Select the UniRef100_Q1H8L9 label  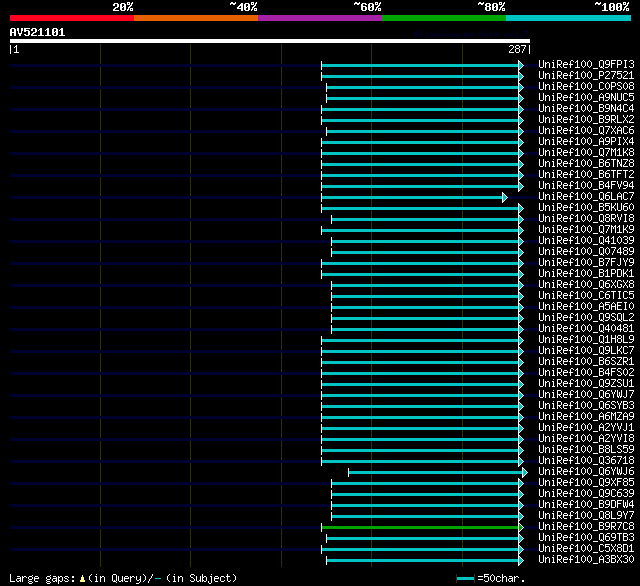pos(586,340)
